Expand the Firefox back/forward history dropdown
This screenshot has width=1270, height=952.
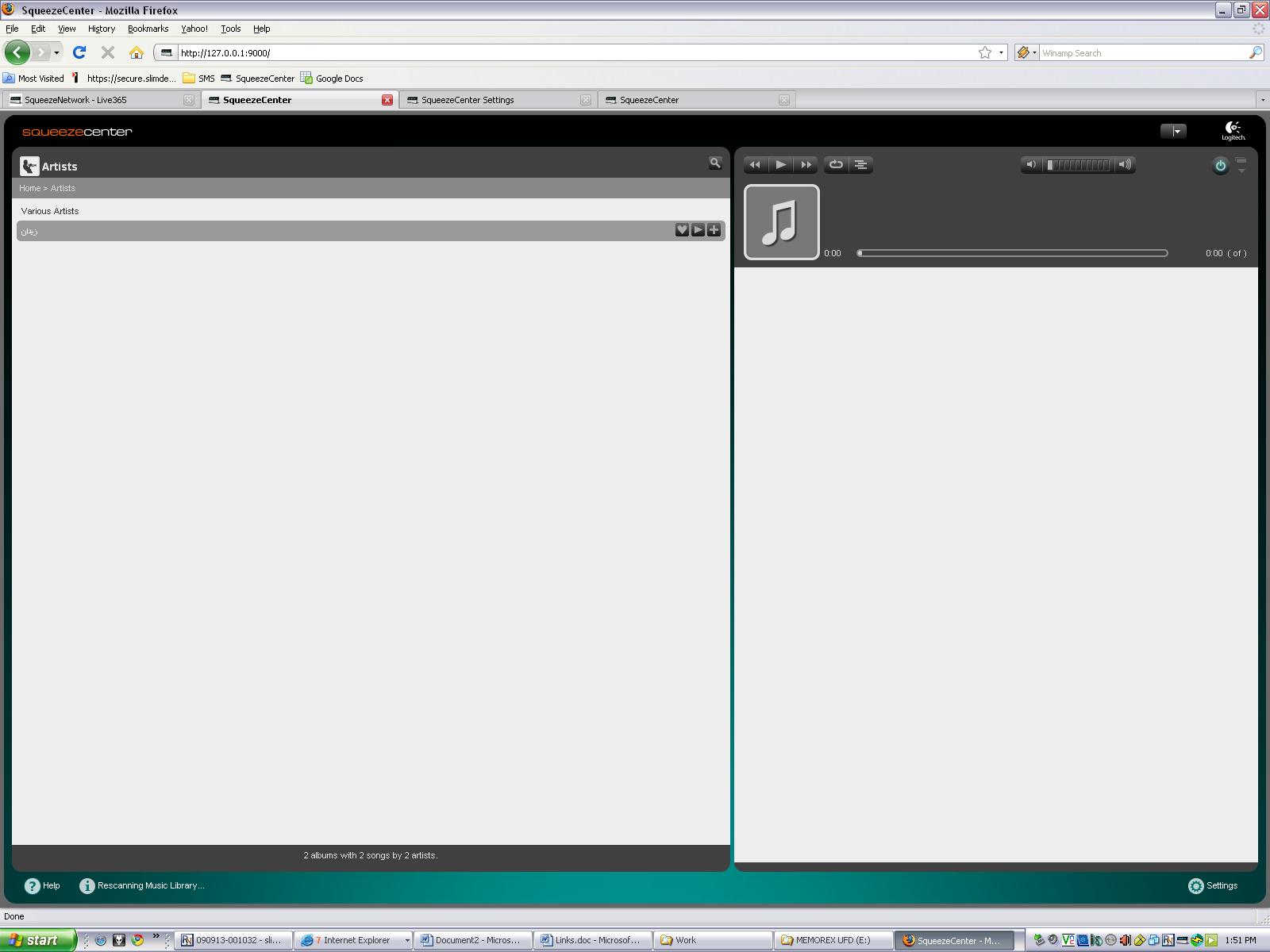pyautogui.click(x=56, y=53)
